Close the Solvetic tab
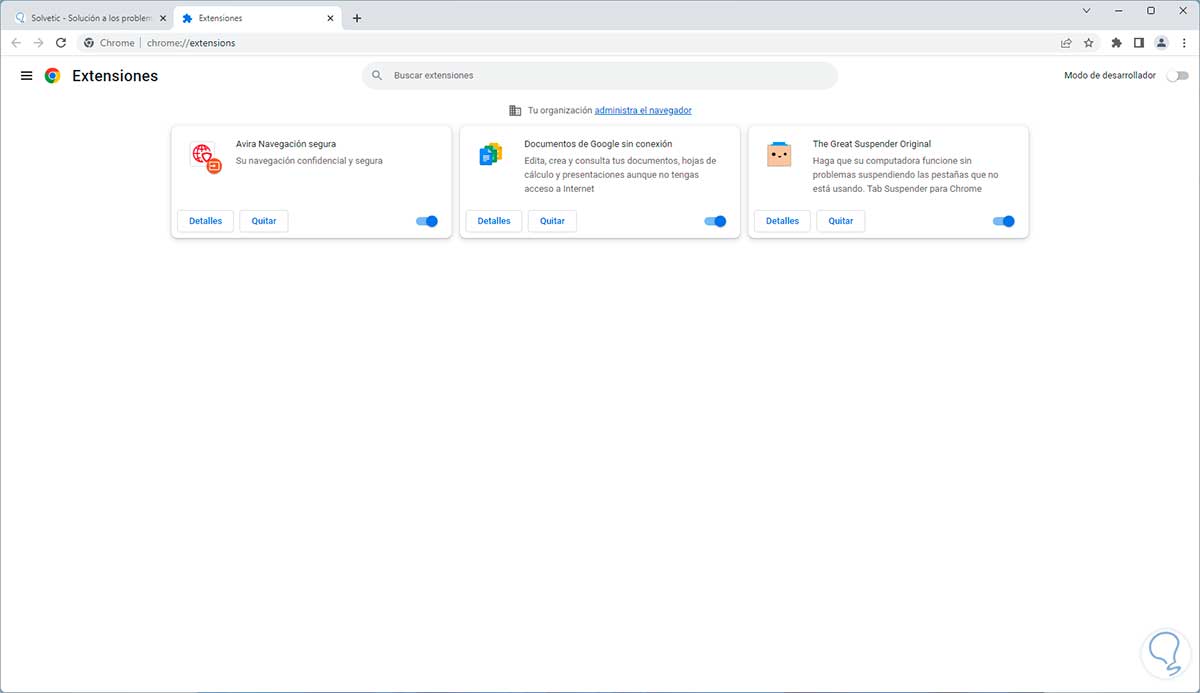1200x693 pixels. (x=163, y=18)
